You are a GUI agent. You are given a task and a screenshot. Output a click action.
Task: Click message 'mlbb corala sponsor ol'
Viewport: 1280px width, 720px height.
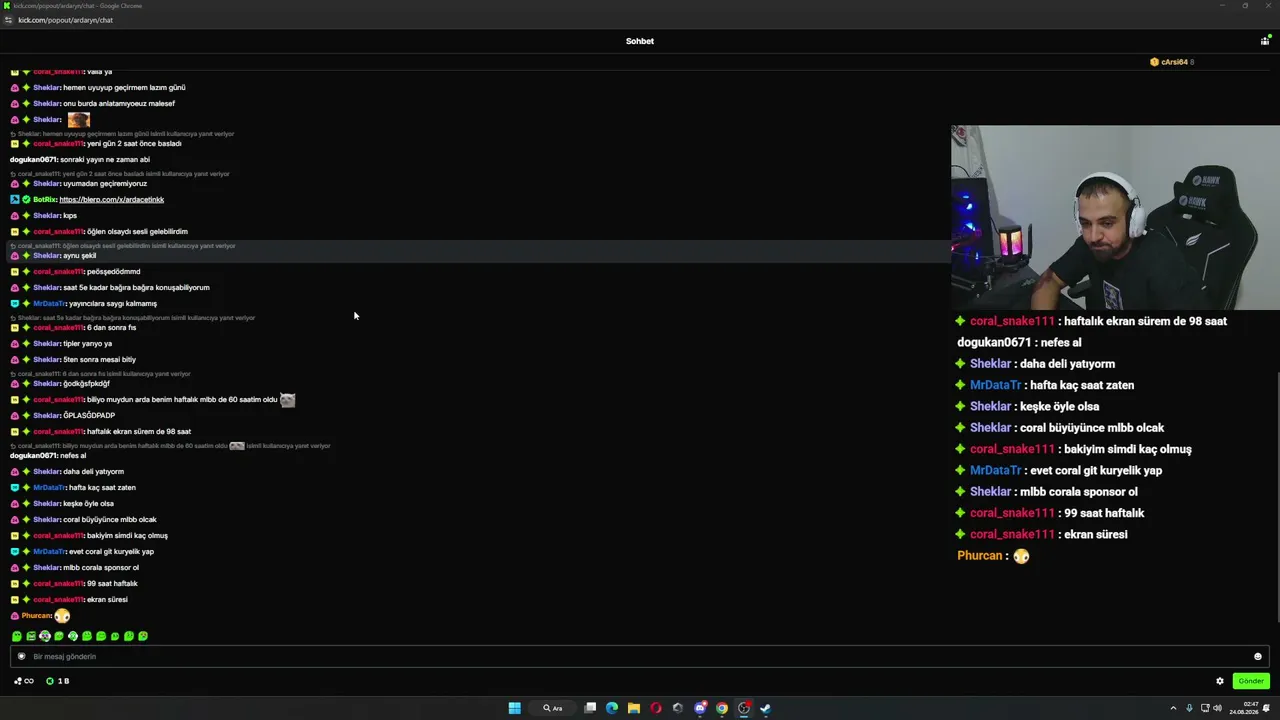[x=101, y=567]
